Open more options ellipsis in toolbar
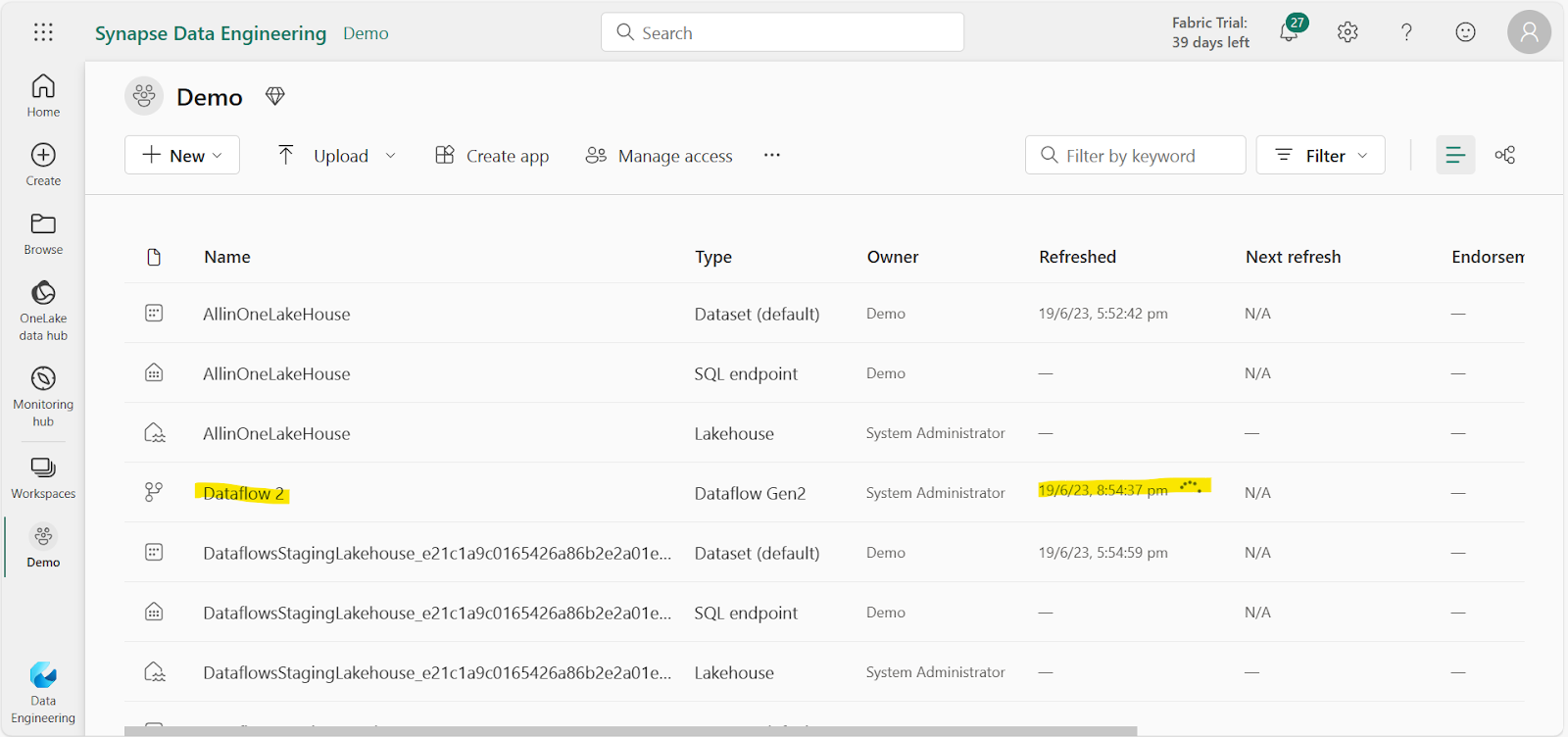 (x=772, y=155)
